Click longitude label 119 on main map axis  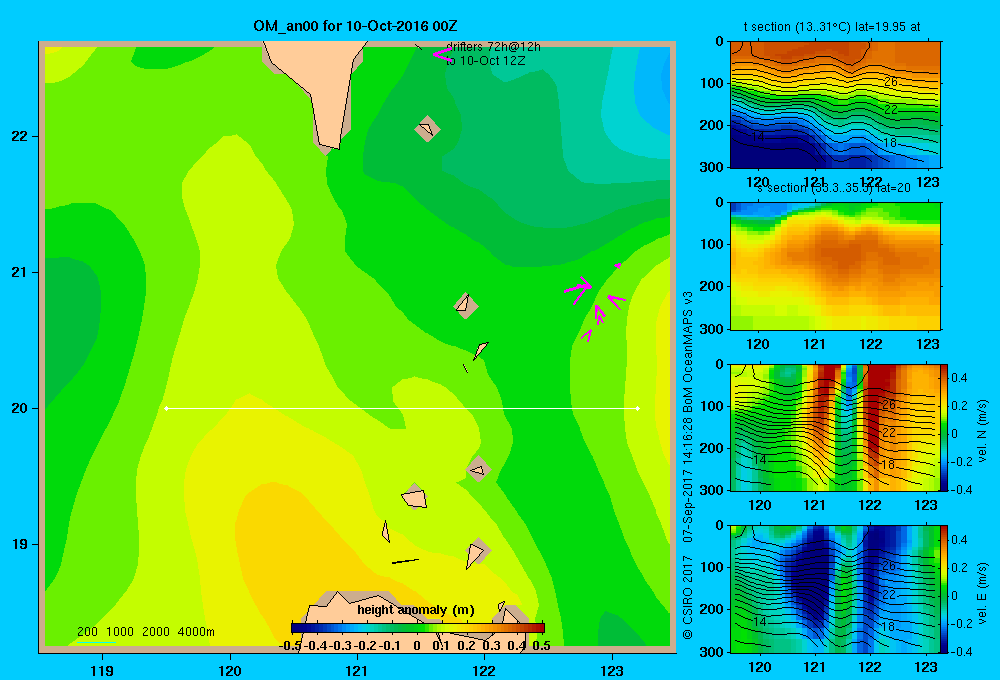[x=102, y=670]
